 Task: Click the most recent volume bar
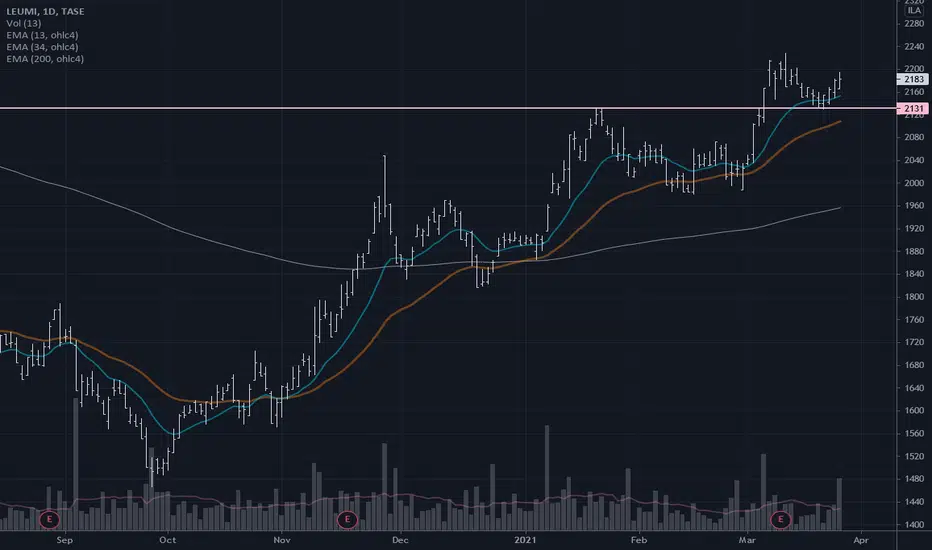coord(839,504)
